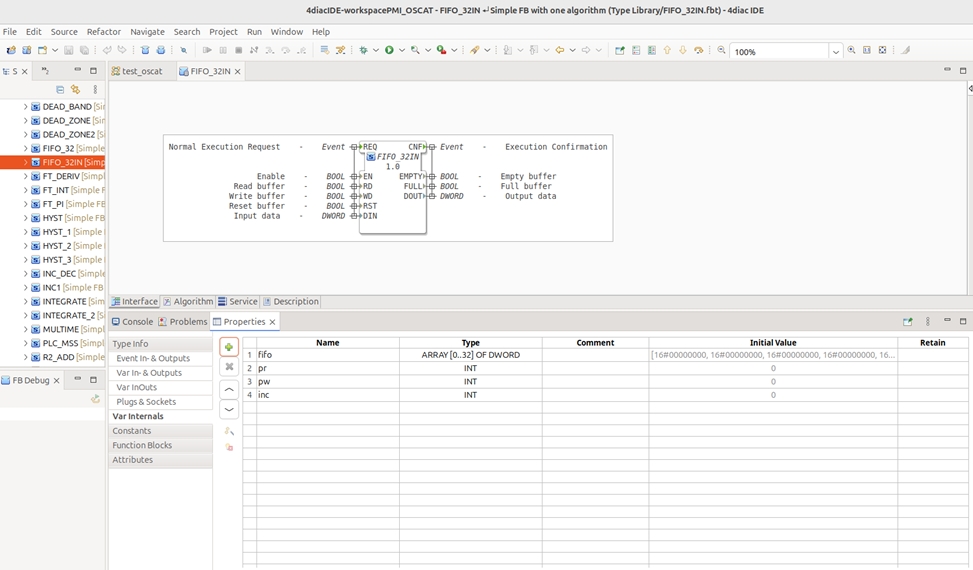Open the Refactor menu
The height and width of the screenshot is (570, 973).
(x=104, y=32)
